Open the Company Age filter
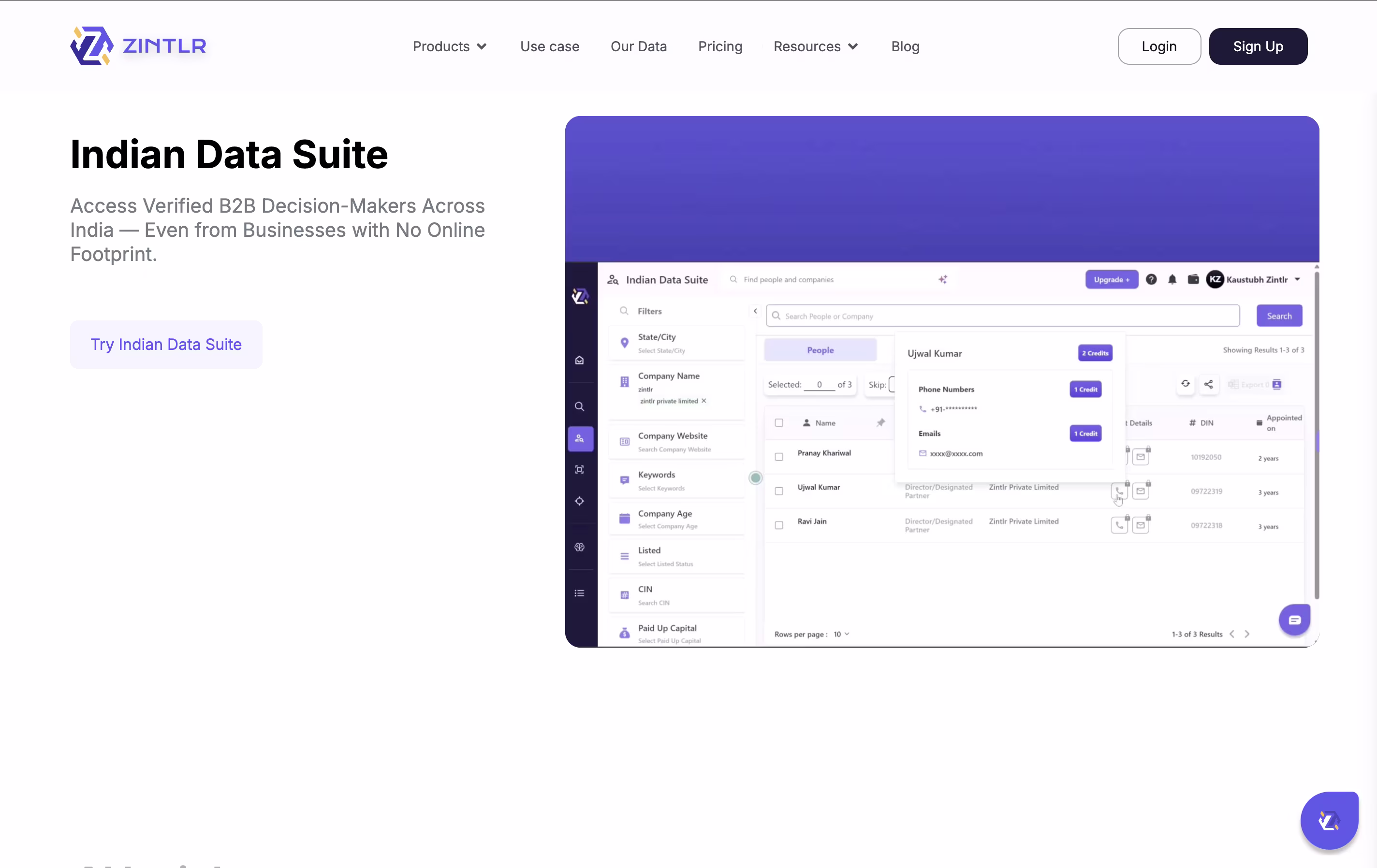Viewport: 1377px width, 868px height. (x=677, y=519)
